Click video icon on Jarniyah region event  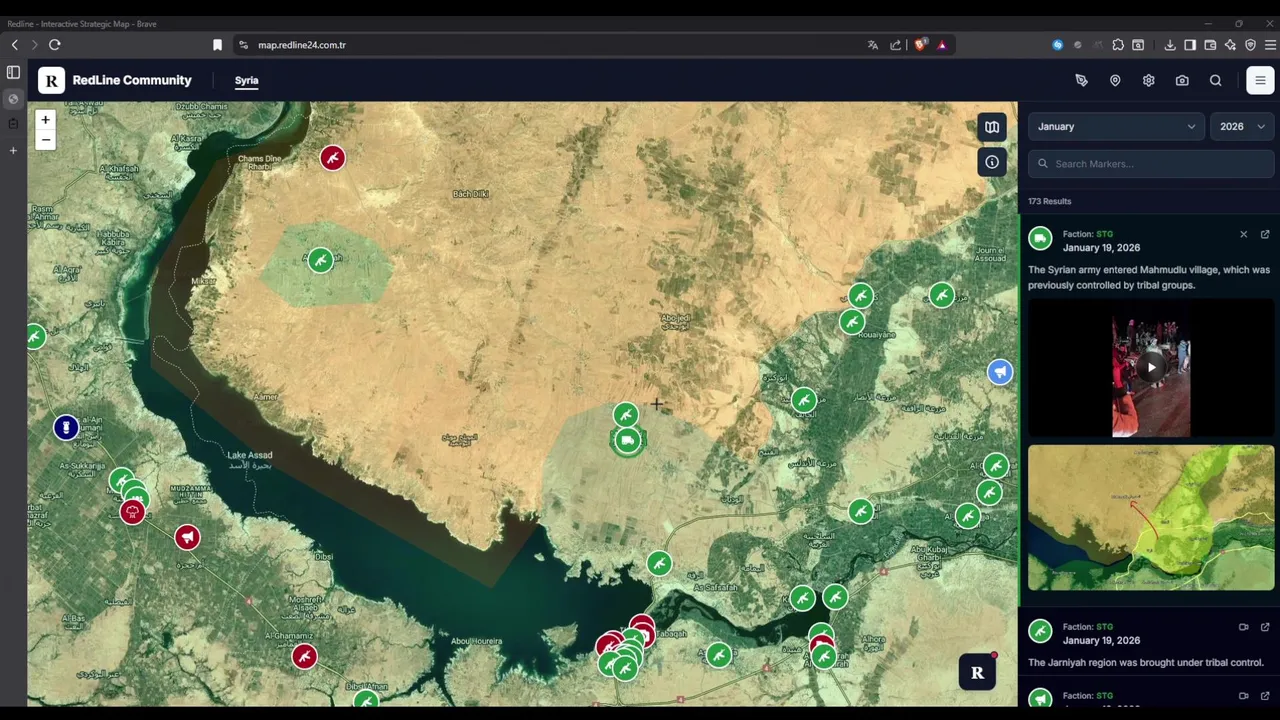pyautogui.click(x=1243, y=627)
